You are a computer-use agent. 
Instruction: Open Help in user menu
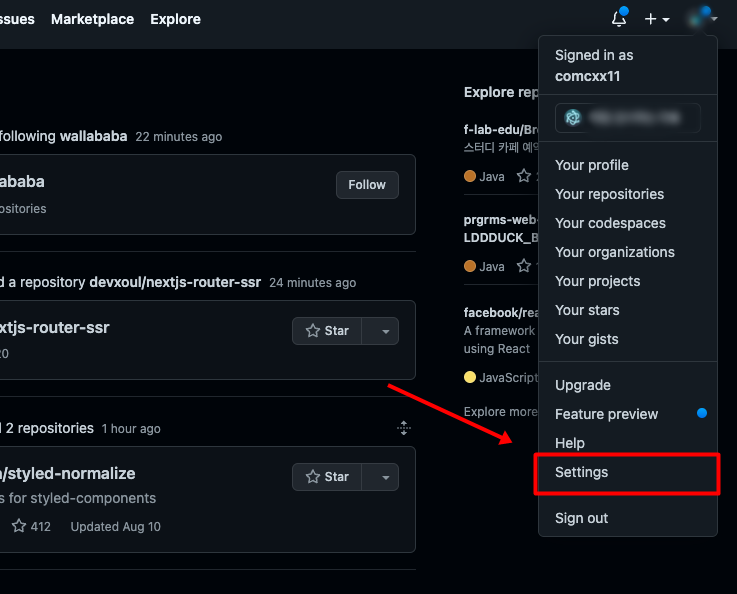(627, 443)
